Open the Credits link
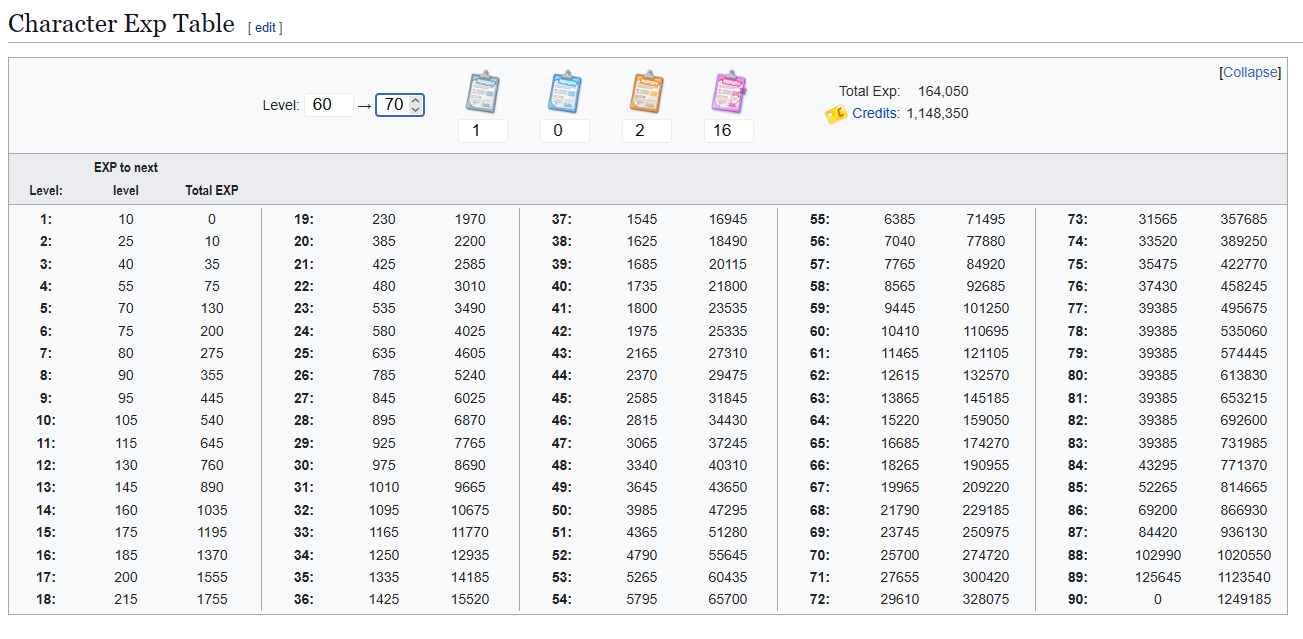The image size is (1303, 639). 876,113
